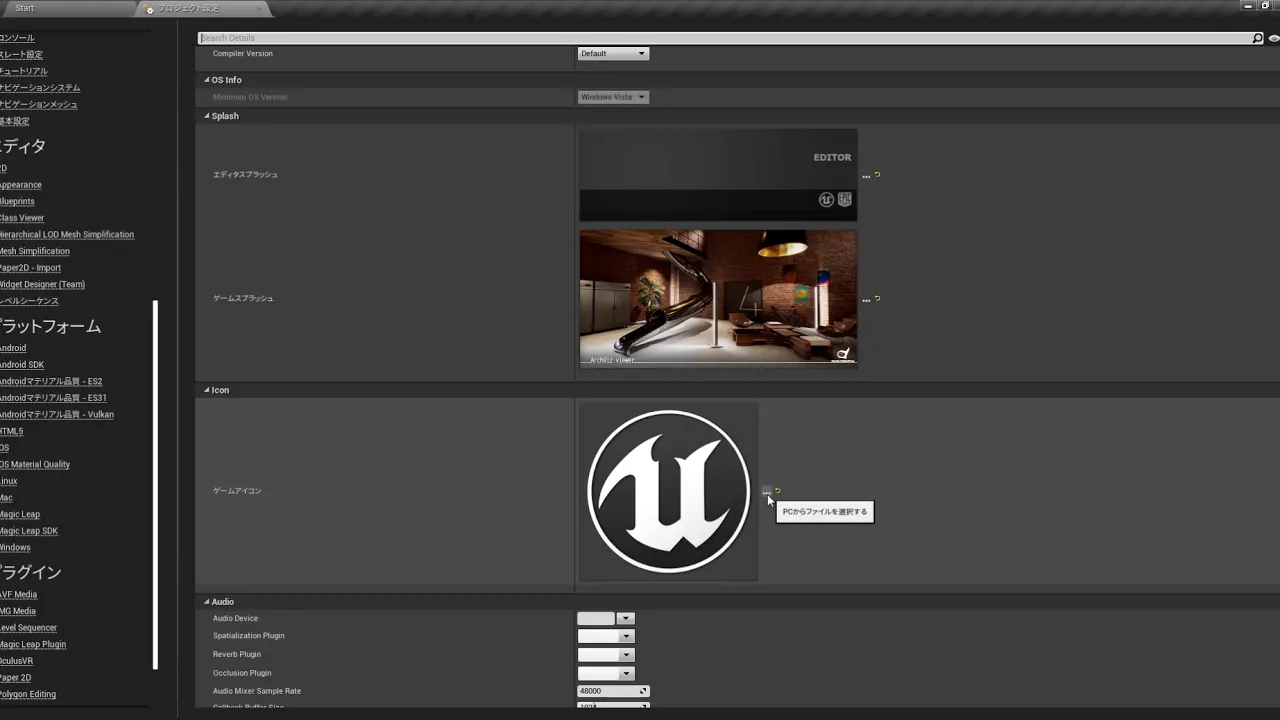Open Androidマテリアル品質 - ES2 settings

point(51,382)
